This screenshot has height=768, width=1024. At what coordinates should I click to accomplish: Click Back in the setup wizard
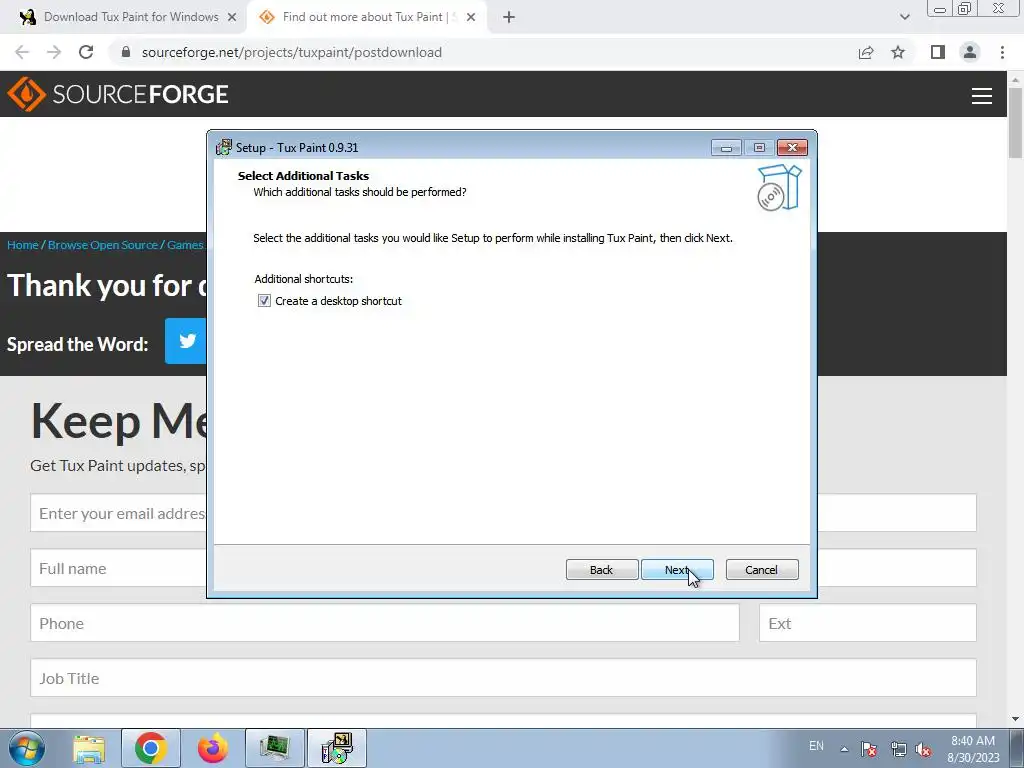(601, 569)
